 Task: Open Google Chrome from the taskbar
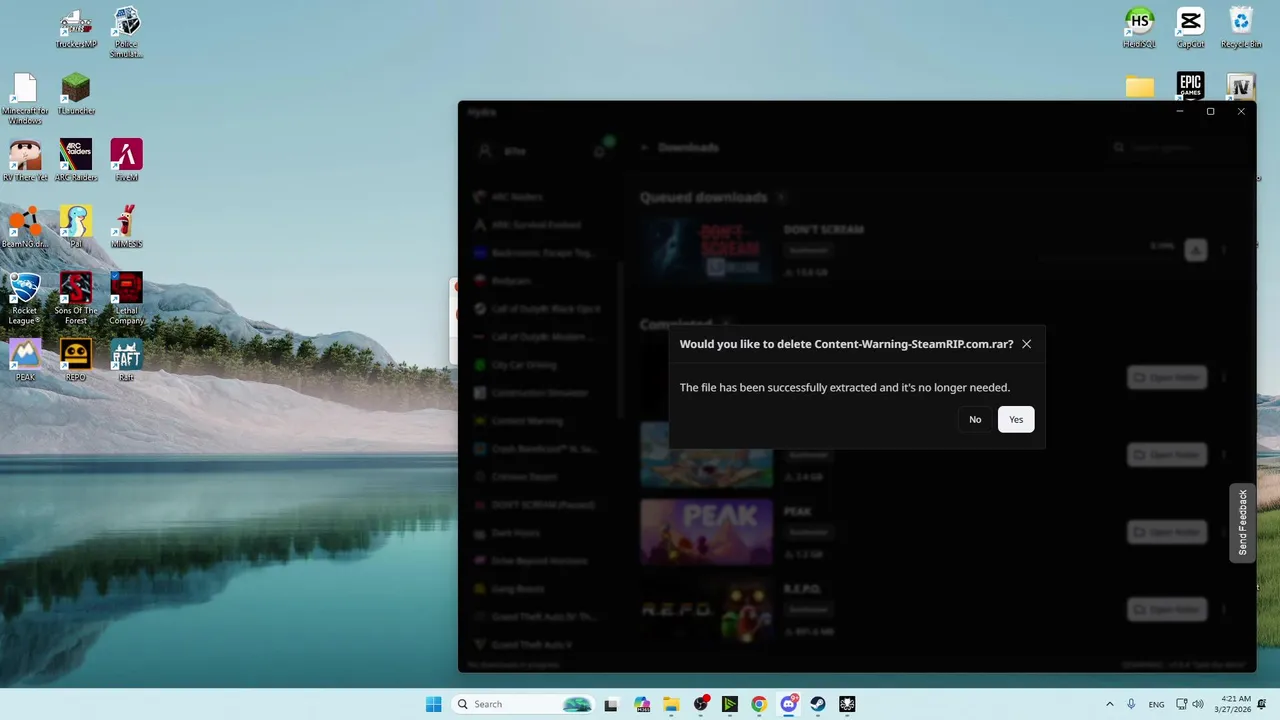point(759,704)
